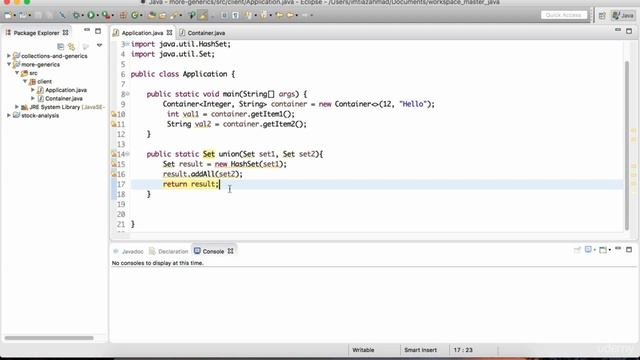
Task: Expand the stock-analysis project
Action: tap(9, 116)
